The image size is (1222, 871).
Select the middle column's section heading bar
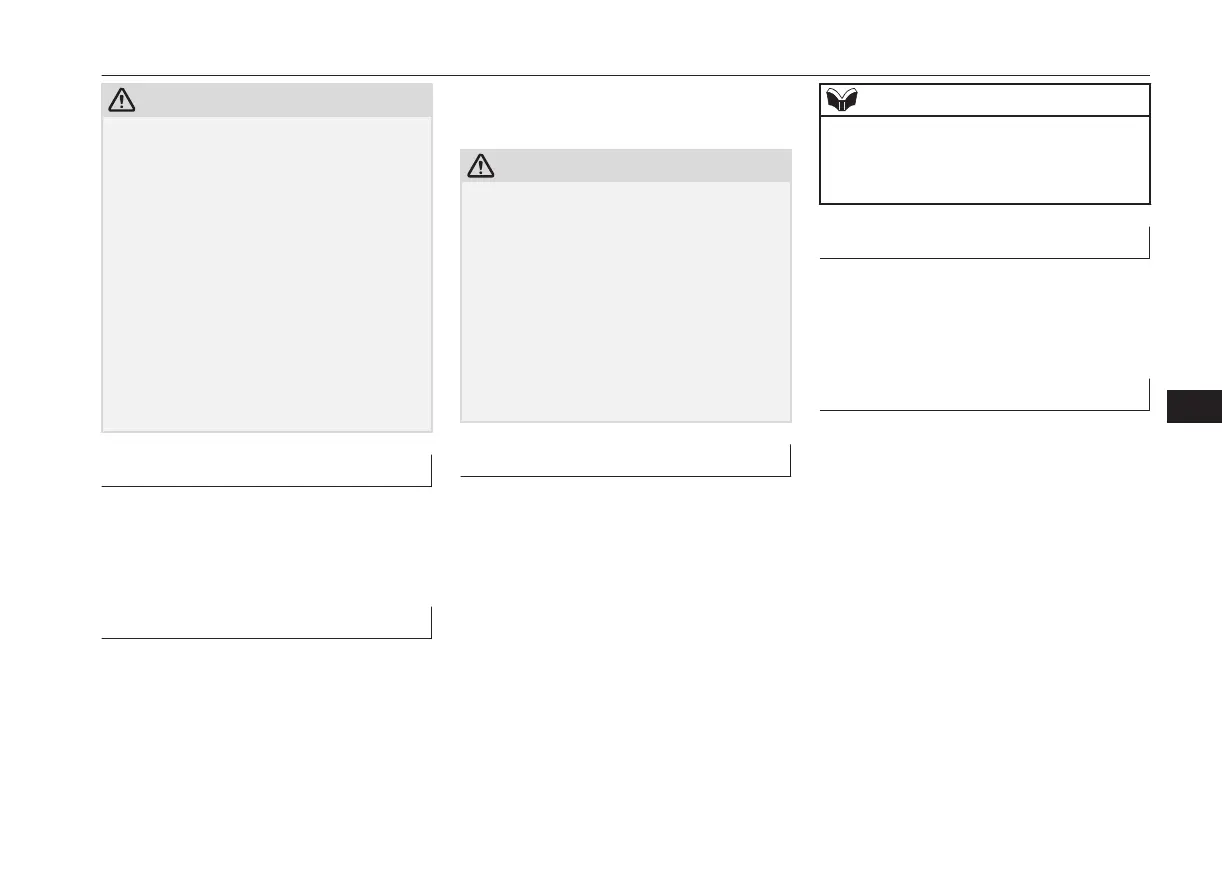click(626, 461)
